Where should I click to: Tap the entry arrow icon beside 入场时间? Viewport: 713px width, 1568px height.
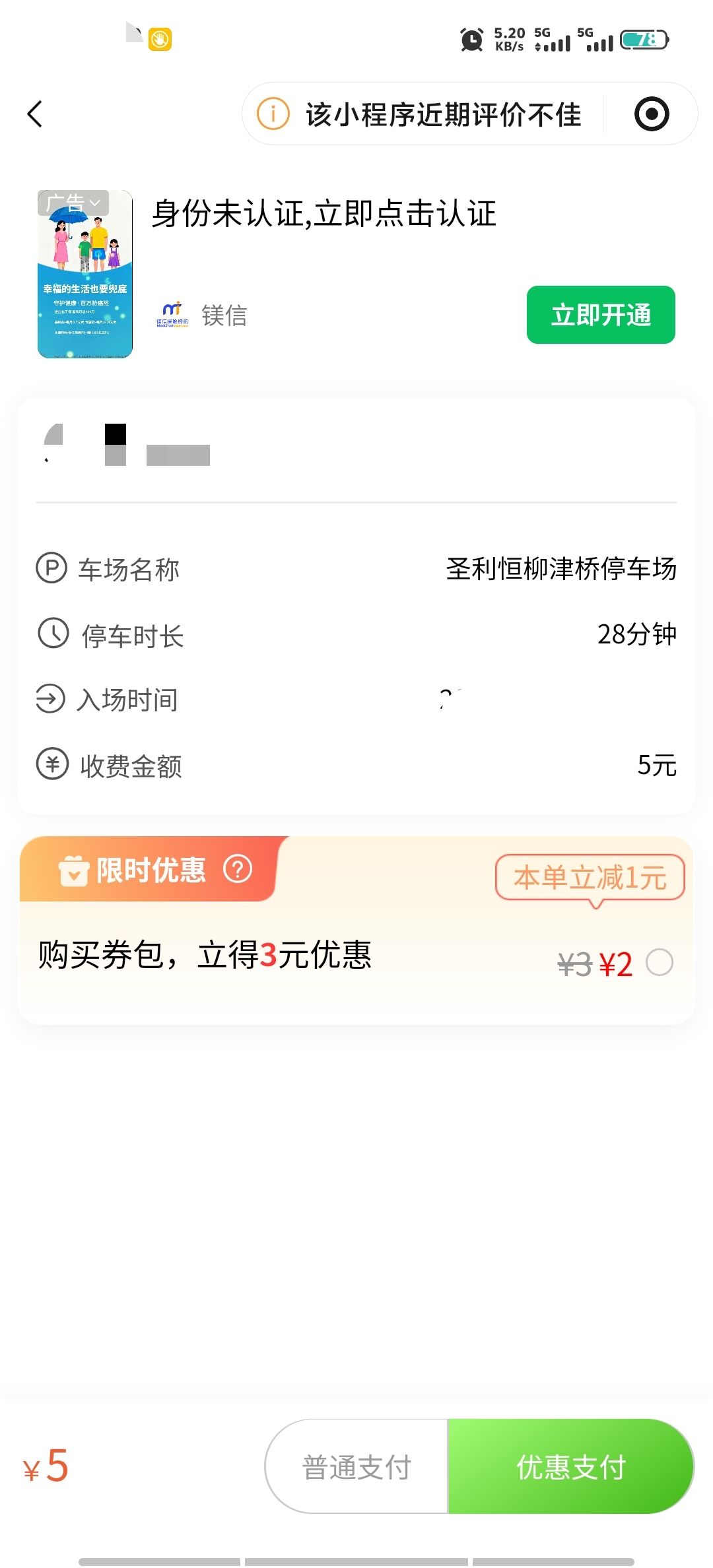pyautogui.click(x=51, y=699)
